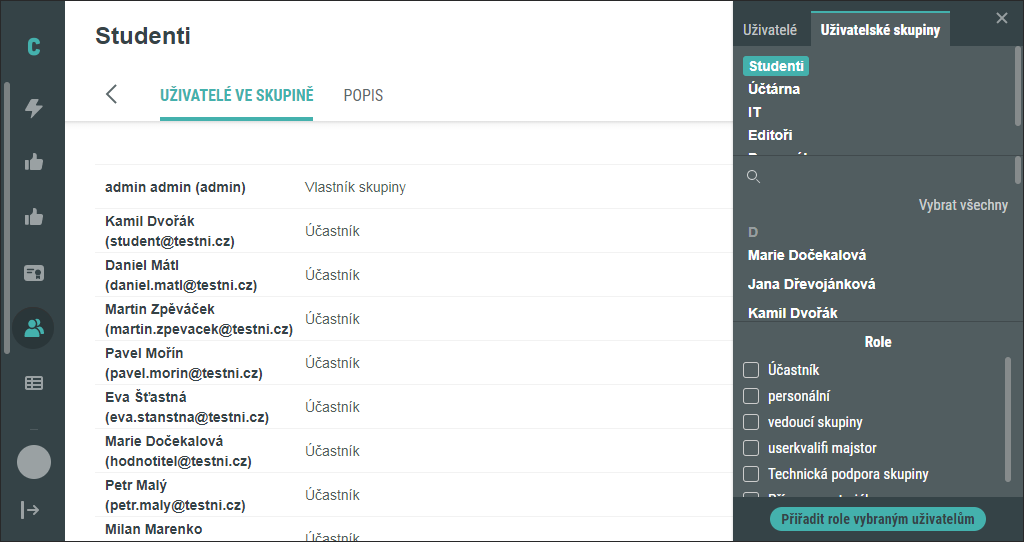Viewport: 1024px width, 542px height.
Task: Select the Účtárna group
Action: 774,89
